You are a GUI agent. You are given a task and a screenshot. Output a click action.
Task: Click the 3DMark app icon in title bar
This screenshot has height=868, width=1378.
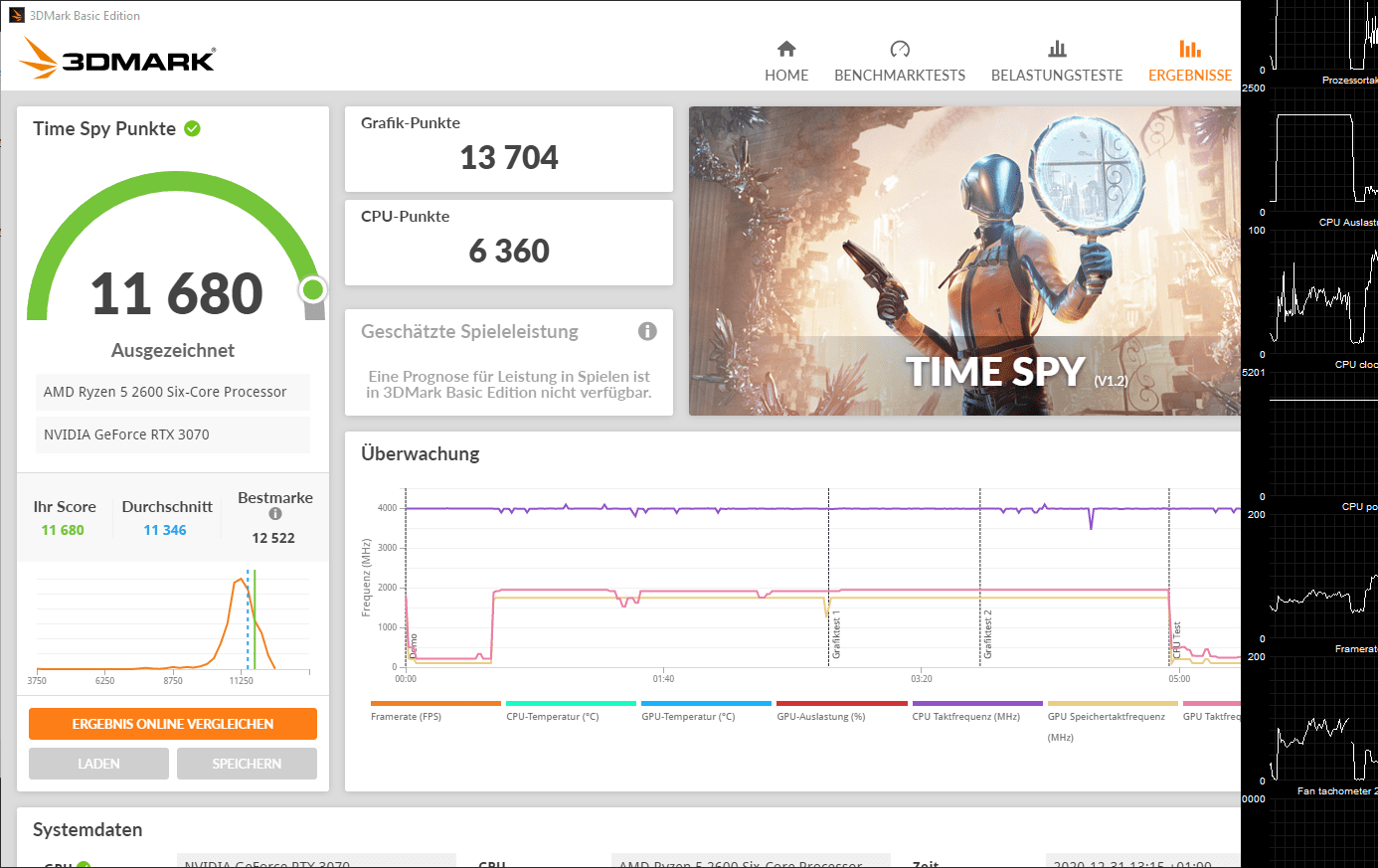[x=17, y=15]
